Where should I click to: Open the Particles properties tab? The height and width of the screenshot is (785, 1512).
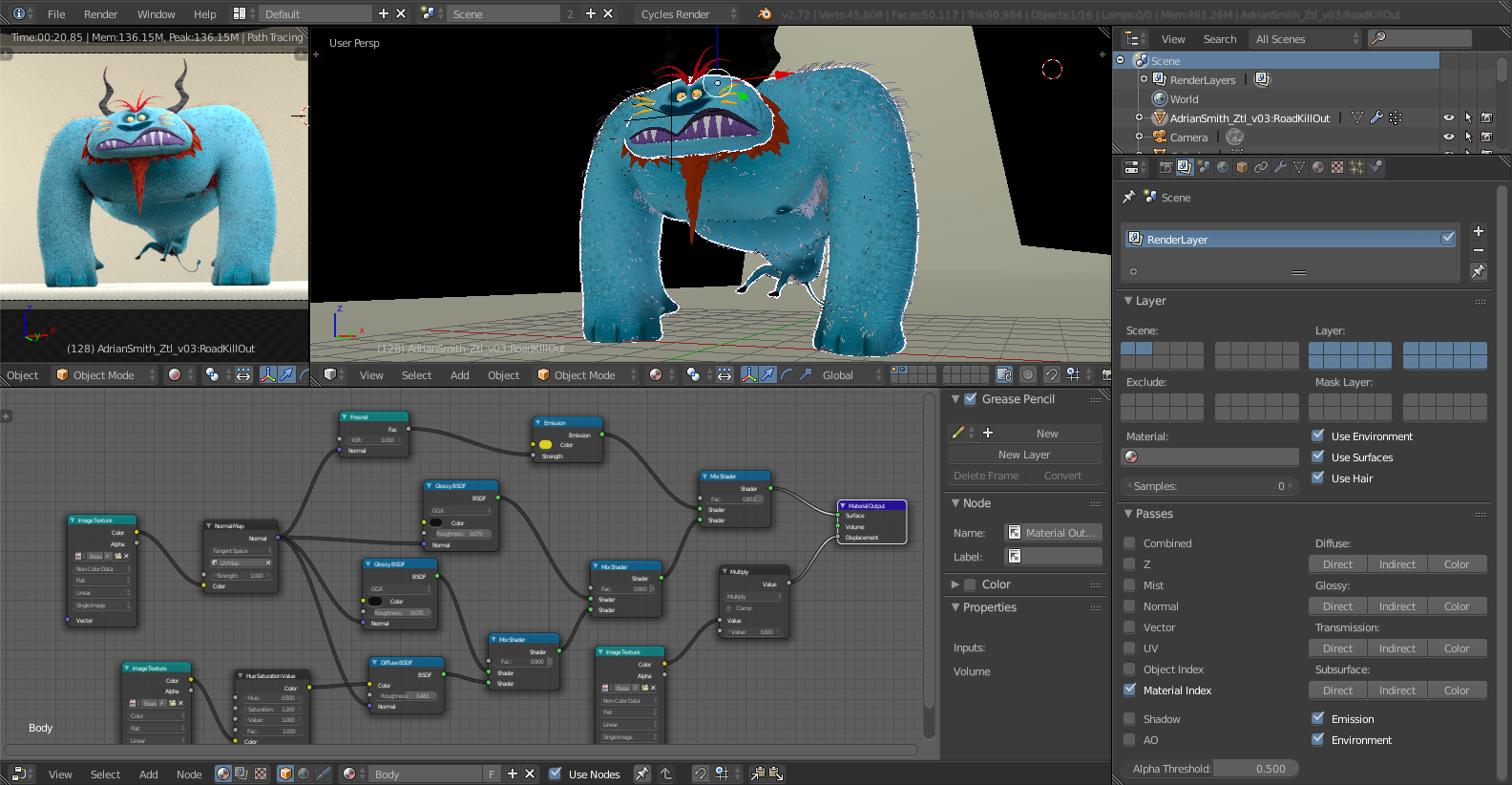1356,167
